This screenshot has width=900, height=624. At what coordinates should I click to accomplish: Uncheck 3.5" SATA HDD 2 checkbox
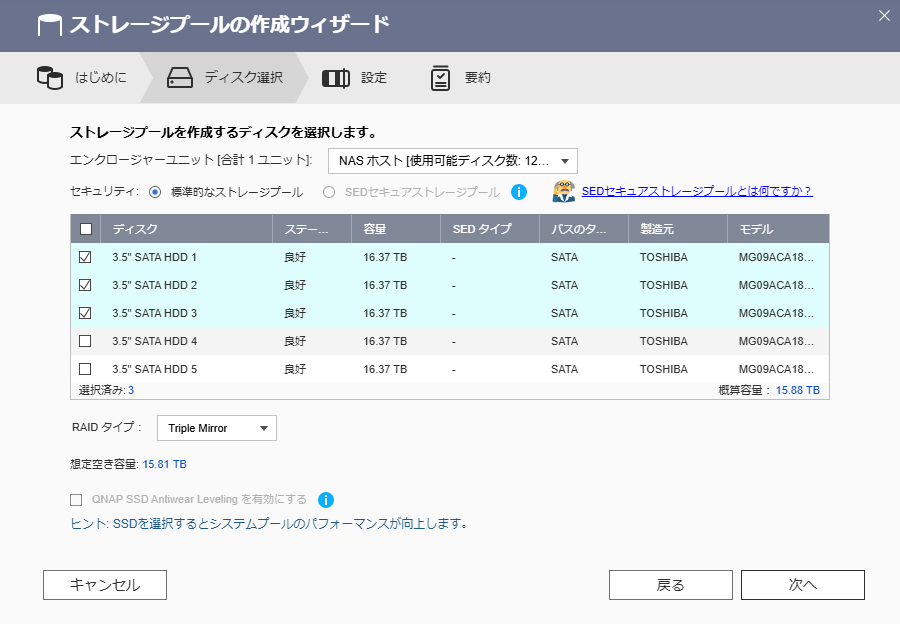(85, 285)
